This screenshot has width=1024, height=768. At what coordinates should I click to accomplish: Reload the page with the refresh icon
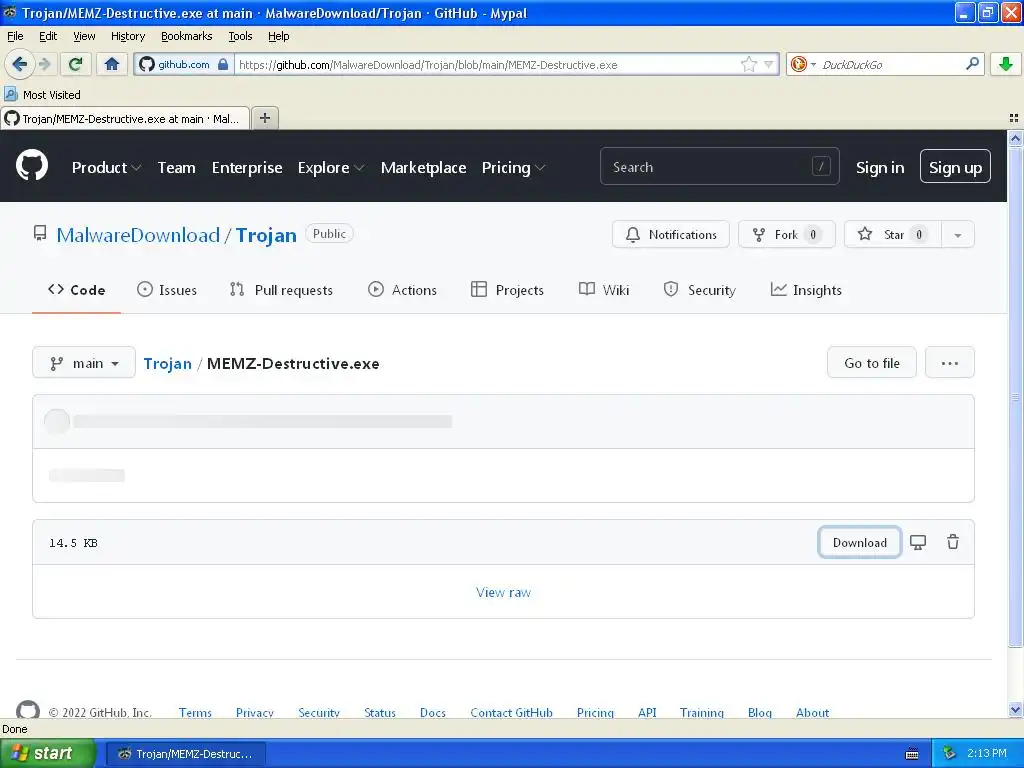[75, 64]
